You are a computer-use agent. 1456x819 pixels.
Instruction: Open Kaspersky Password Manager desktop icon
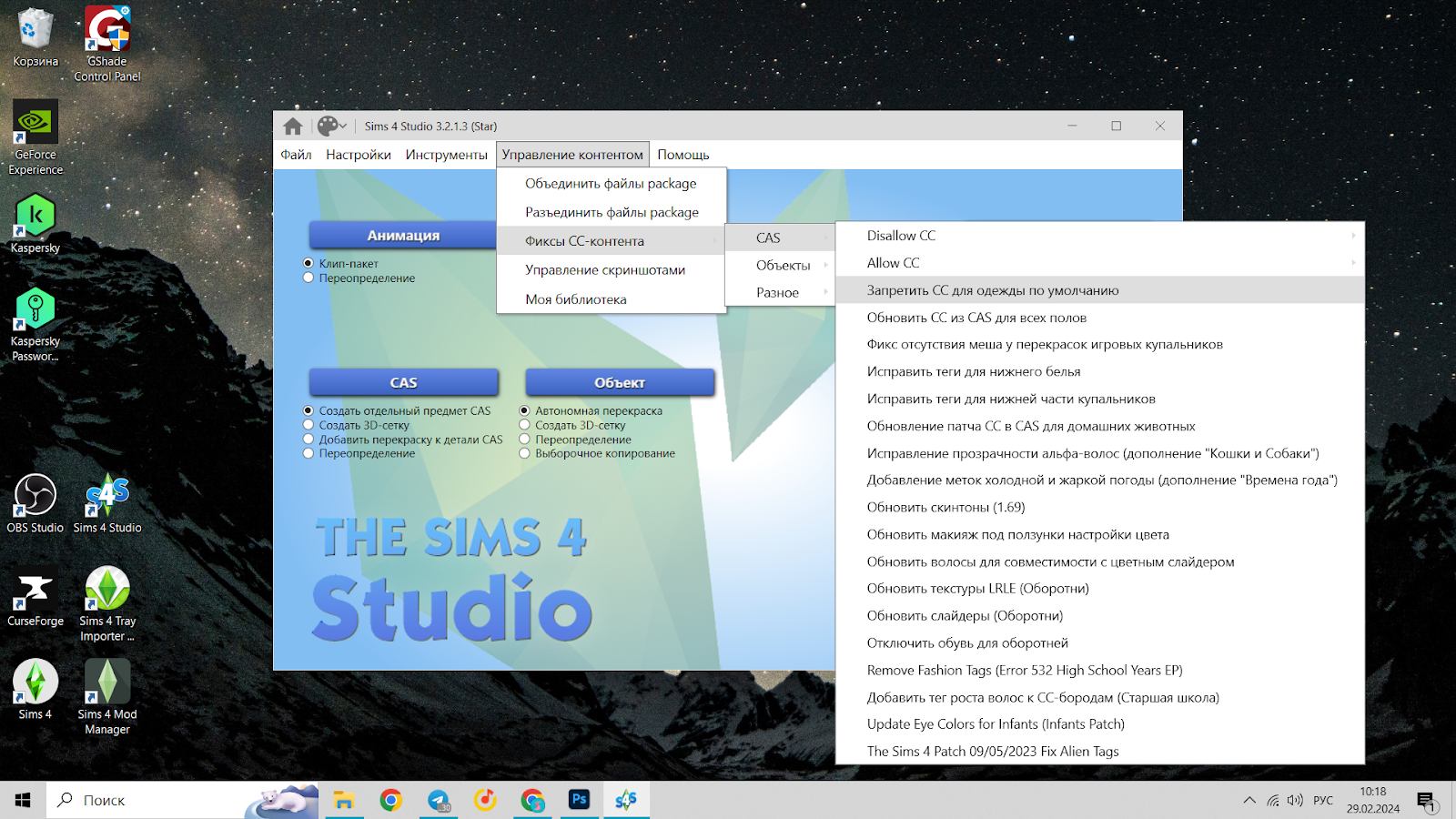click(x=35, y=325)
